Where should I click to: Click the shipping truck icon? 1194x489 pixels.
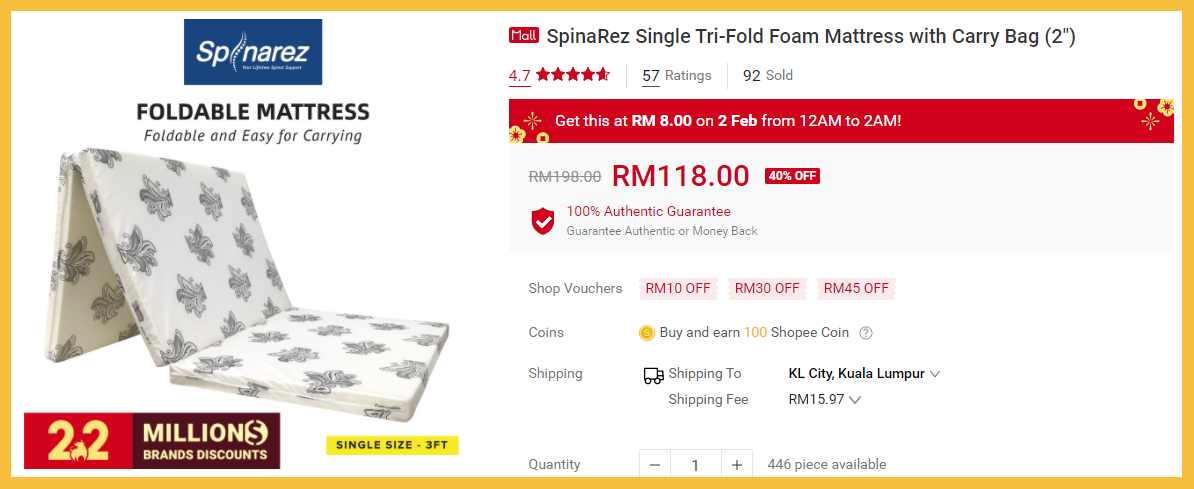pos(653,375)
